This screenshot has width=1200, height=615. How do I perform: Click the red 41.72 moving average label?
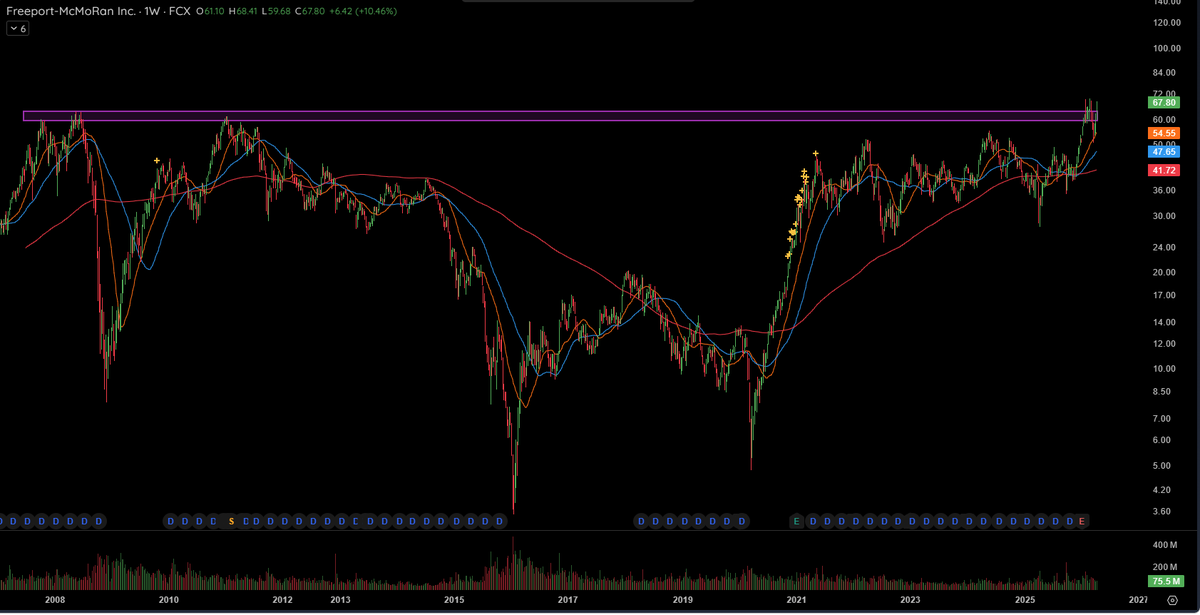(x=1164, y=172)
